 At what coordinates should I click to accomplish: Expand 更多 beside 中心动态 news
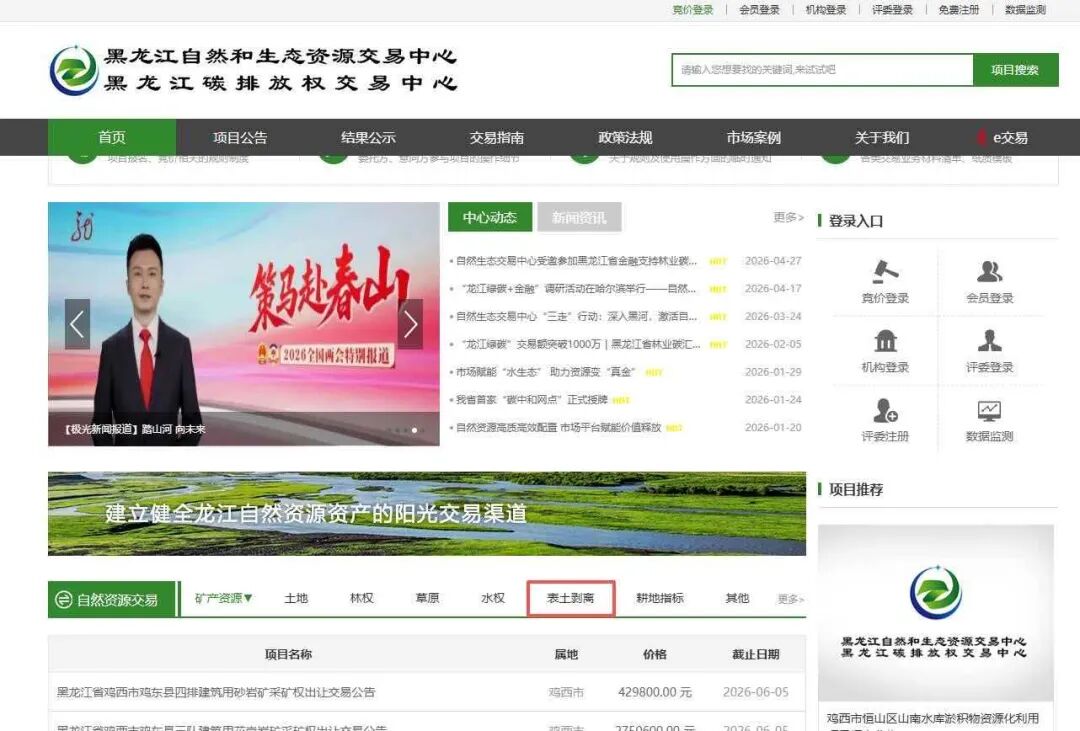788,217
